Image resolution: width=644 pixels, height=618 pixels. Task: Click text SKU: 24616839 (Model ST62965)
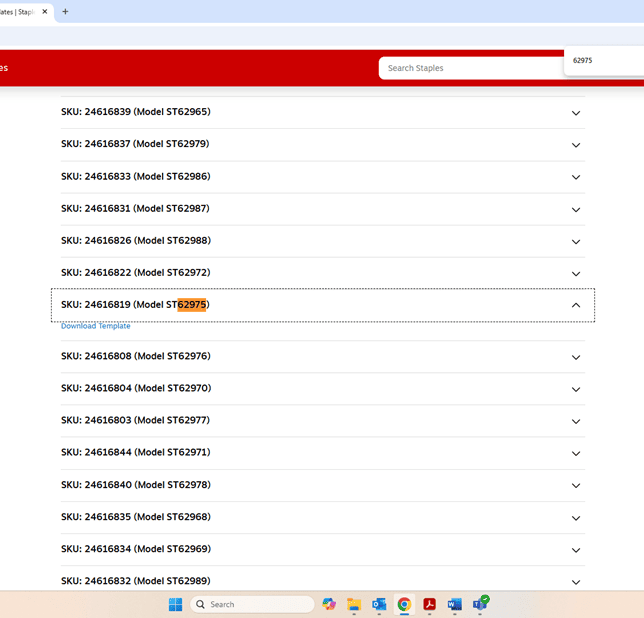(x=136, y=112)
